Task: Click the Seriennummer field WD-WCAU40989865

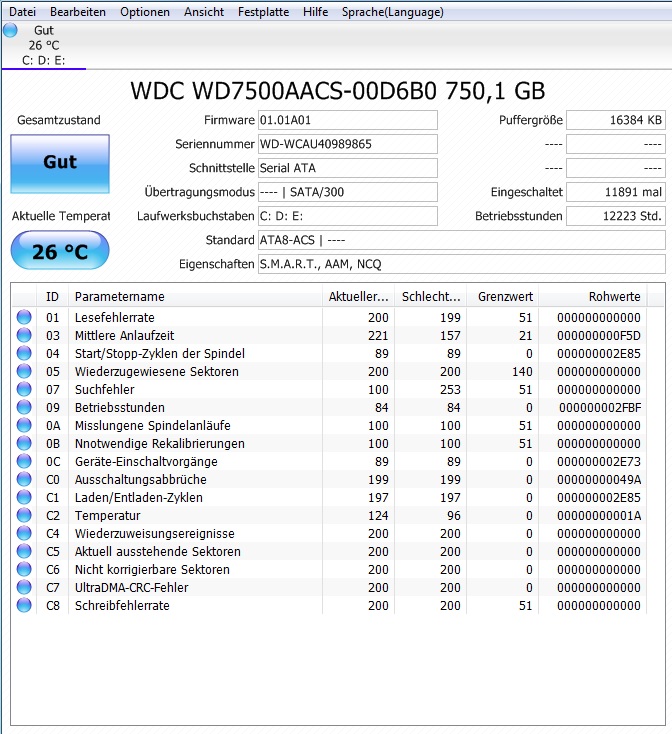Action: (x=348, y=144)
